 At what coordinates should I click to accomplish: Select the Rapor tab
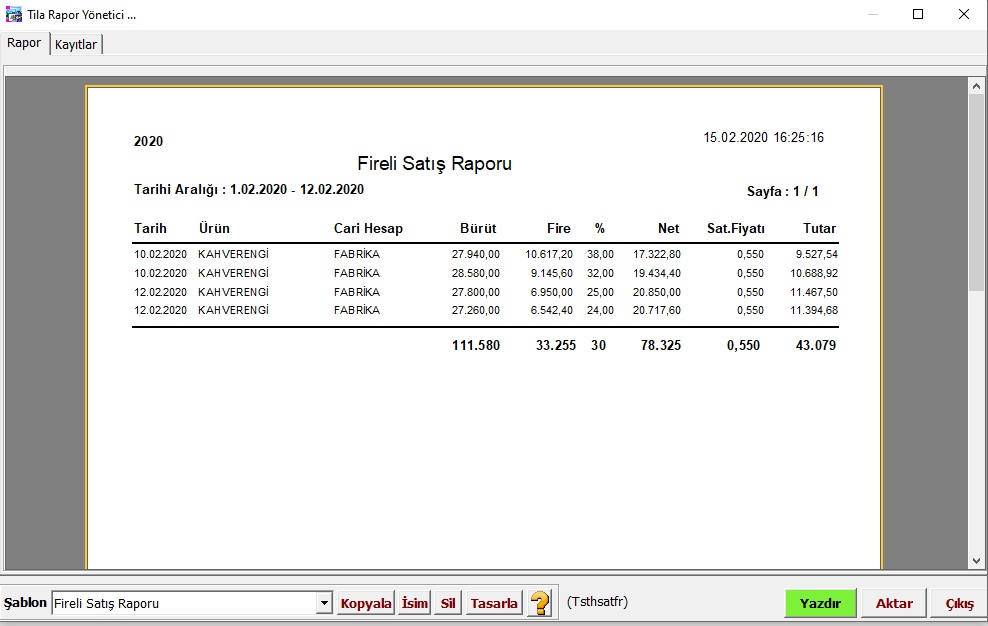point(24,44)
